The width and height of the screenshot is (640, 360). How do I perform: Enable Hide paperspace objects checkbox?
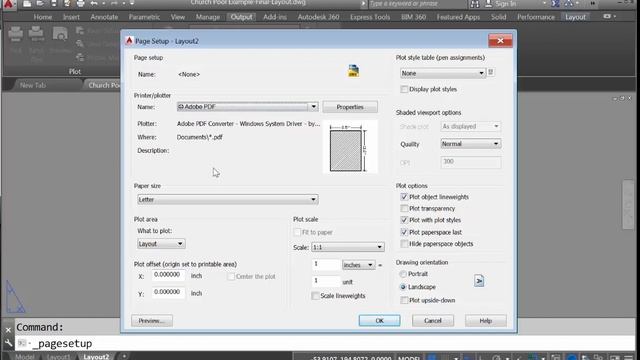[404, 244]
